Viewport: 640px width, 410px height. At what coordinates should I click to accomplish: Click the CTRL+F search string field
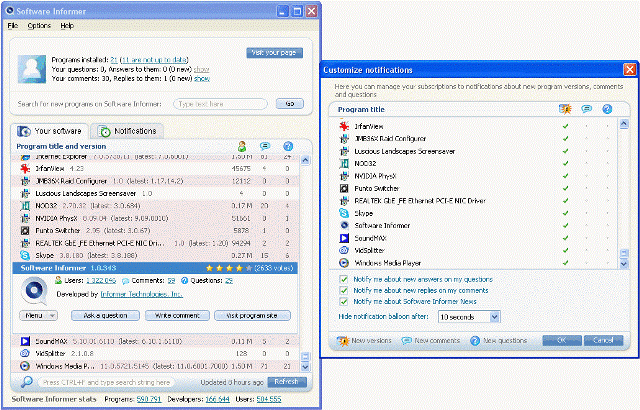pos(106,382)
